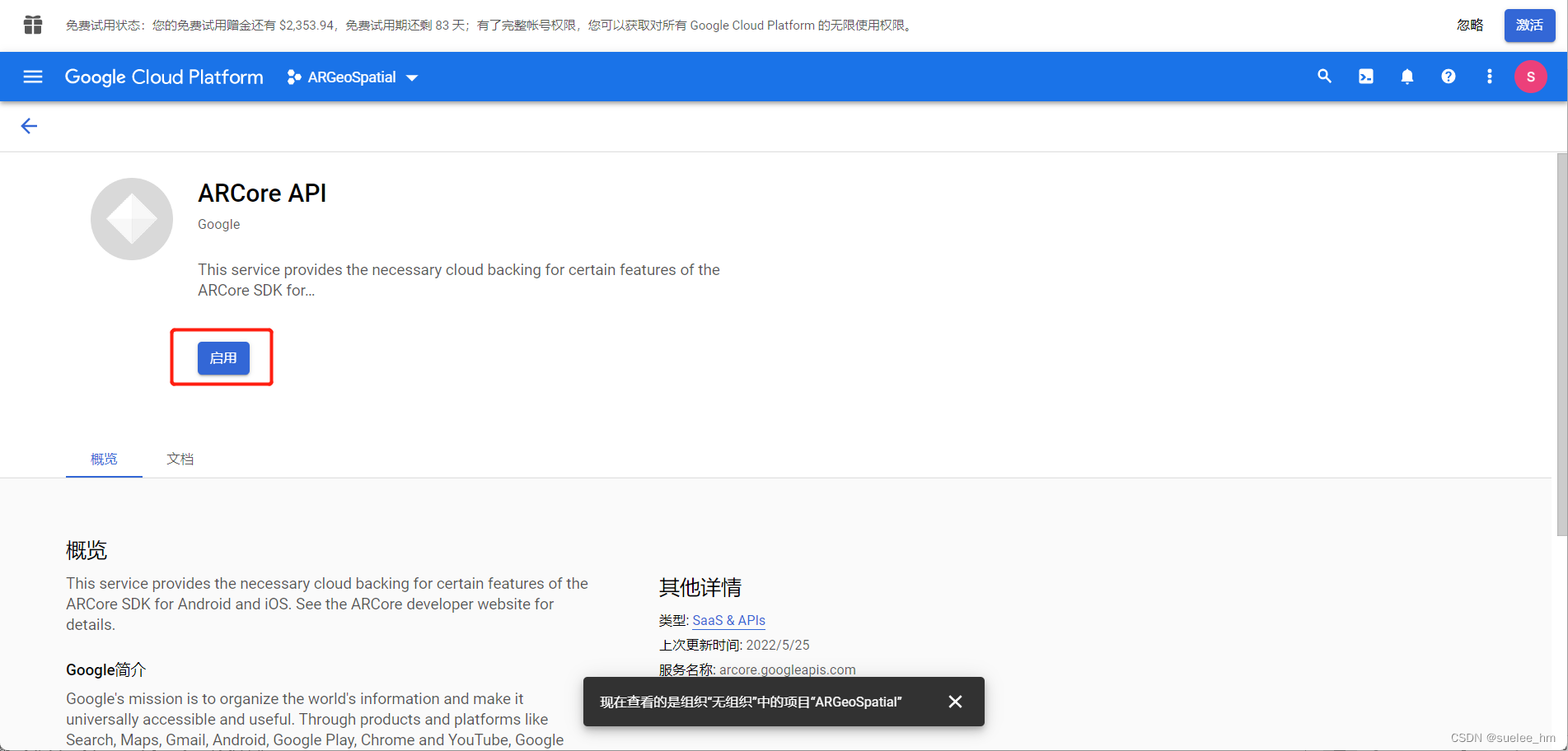1568x751 pixels.
Task: Click the 其他详情 heading
Action: click(700, 587)
